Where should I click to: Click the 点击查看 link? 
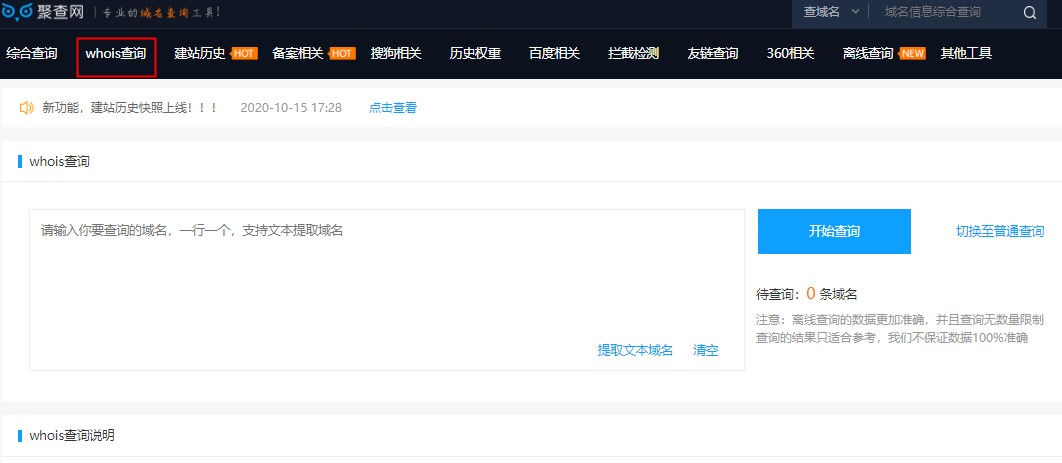point(393,107)
